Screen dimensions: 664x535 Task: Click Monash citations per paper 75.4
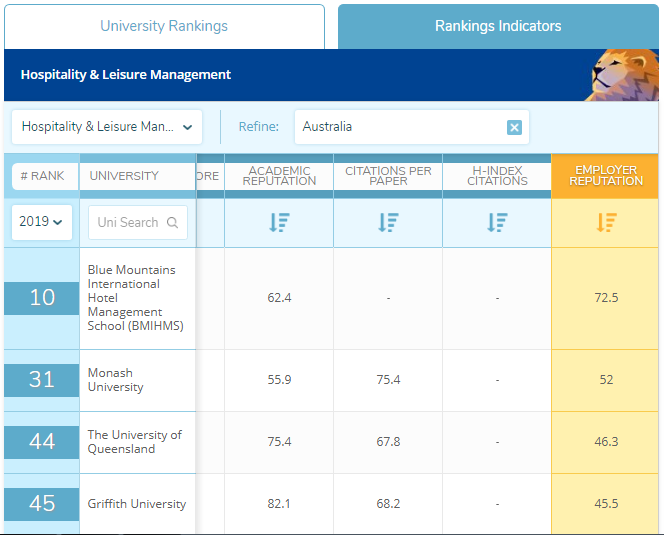point(388,380)
